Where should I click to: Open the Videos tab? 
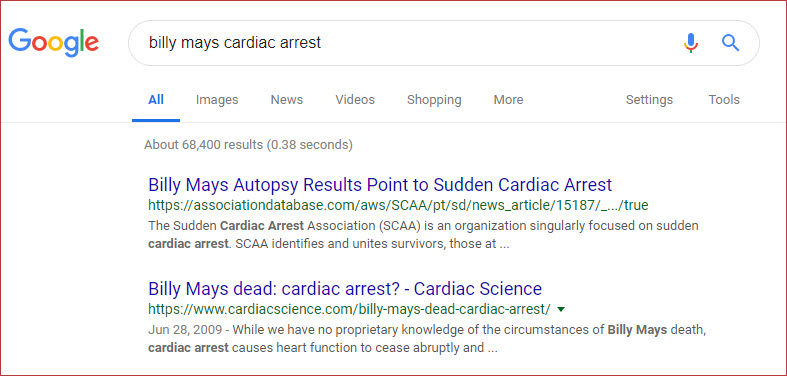tap(355, 100)
